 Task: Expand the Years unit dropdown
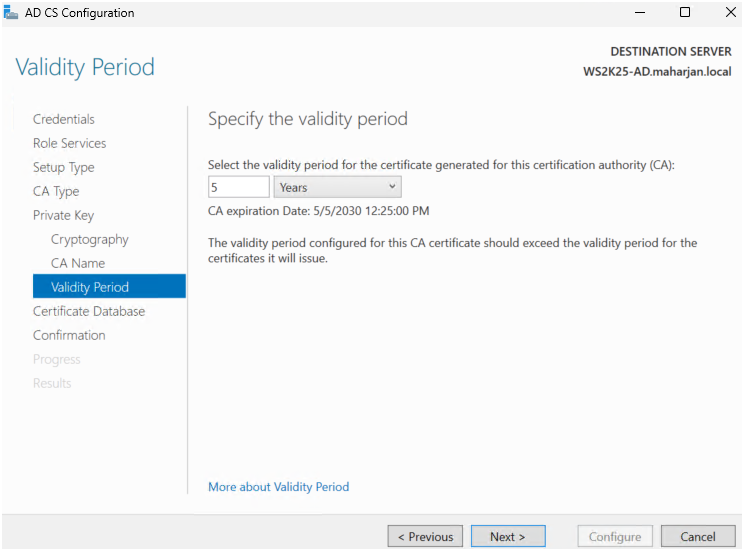(337, 187)
